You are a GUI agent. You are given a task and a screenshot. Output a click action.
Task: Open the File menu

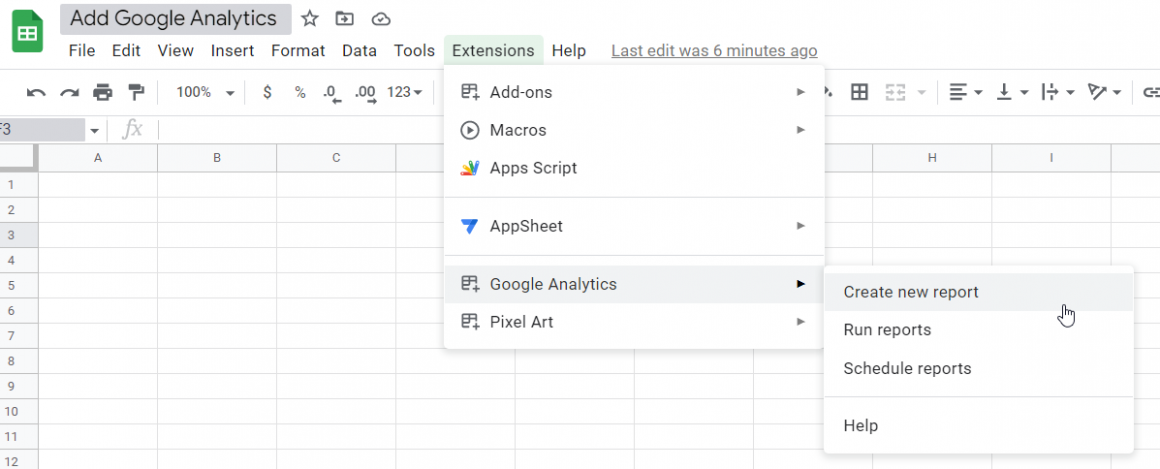(x=82, y=51)
